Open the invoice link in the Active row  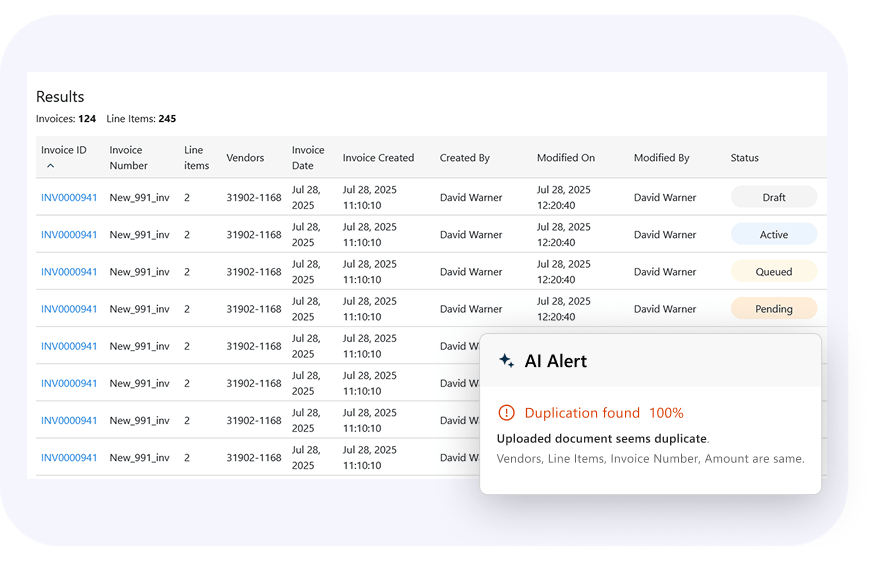point(69,235)
